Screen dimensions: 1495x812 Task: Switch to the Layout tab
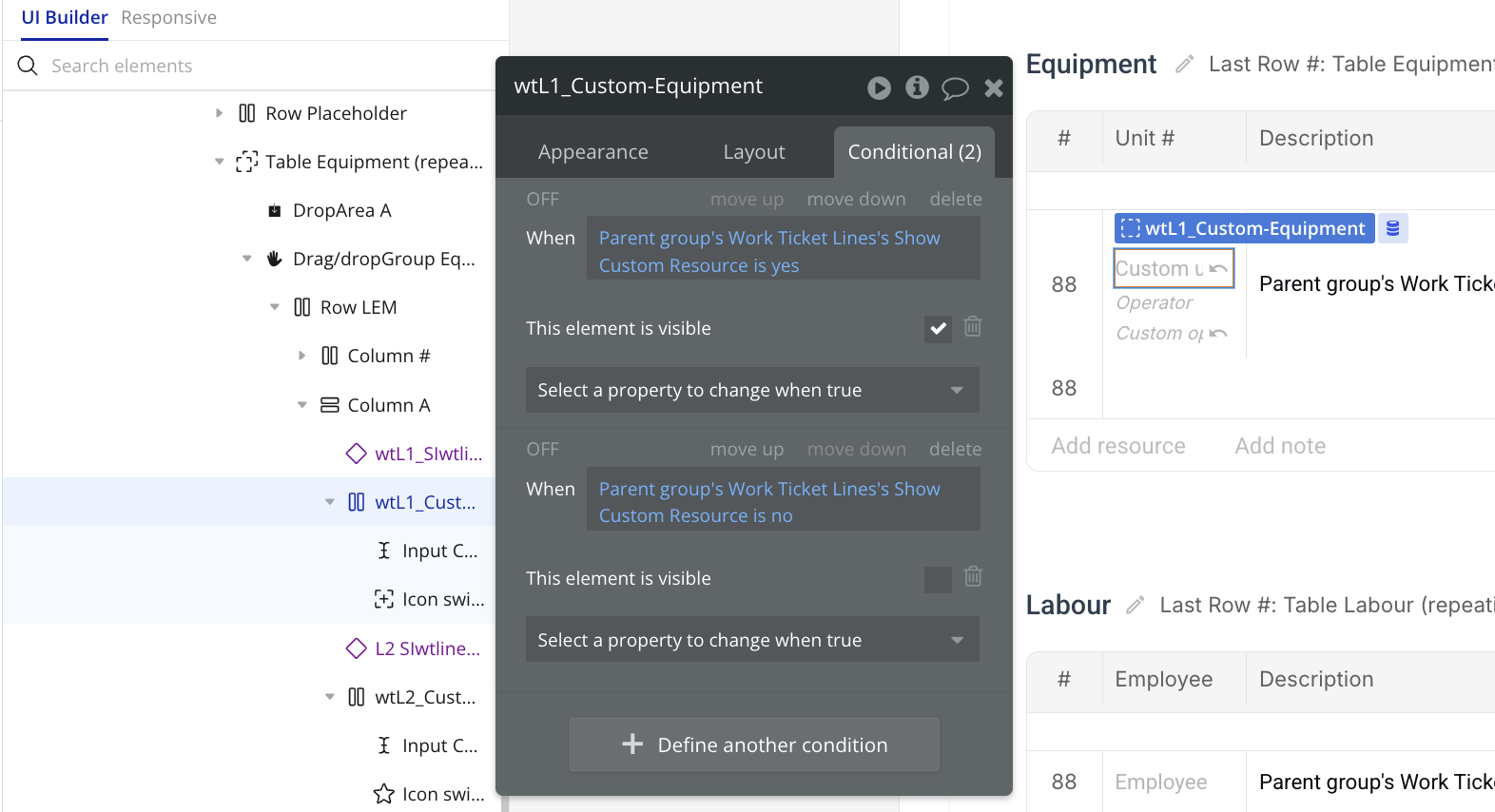753,152
